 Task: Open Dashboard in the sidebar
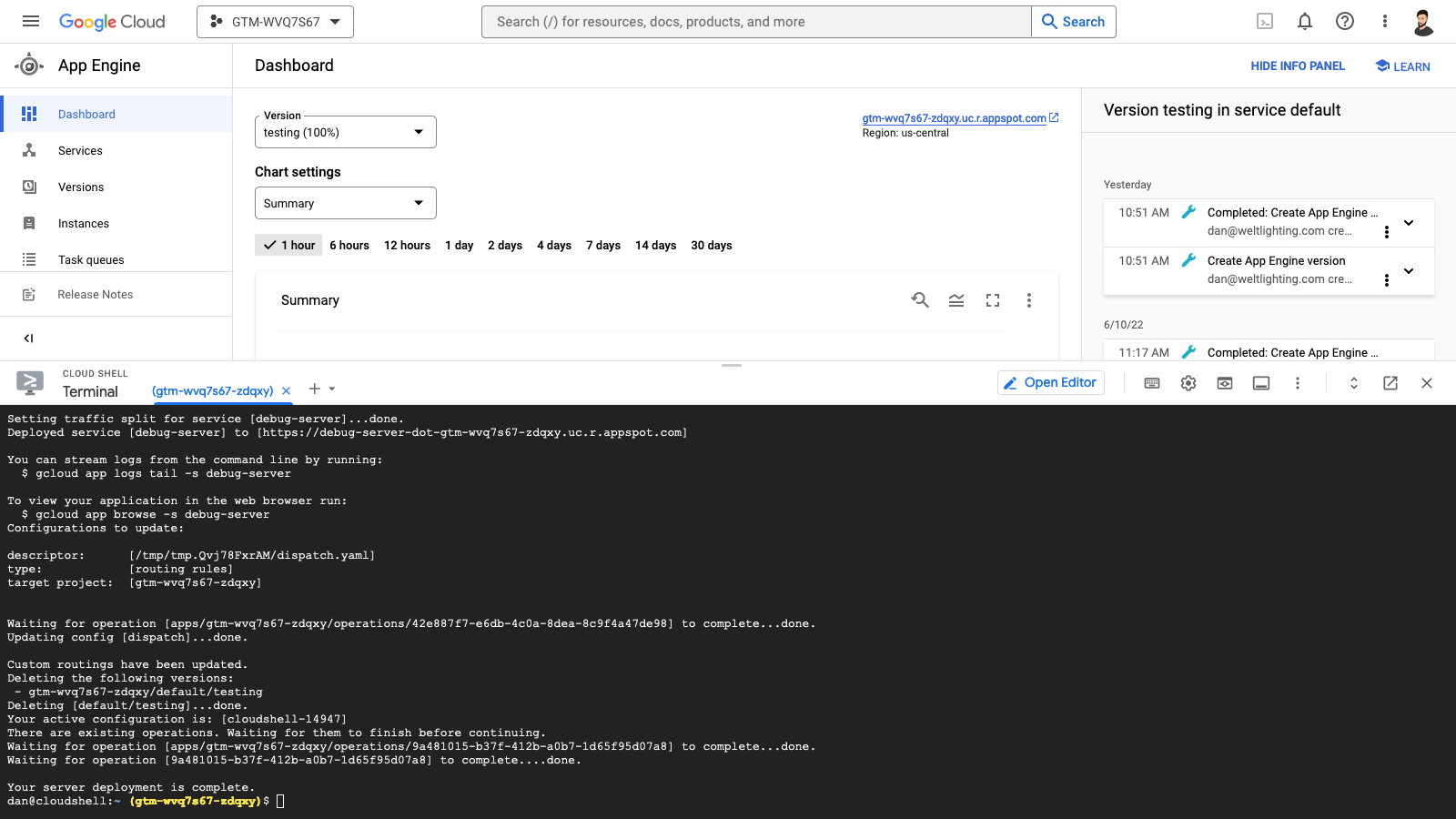point(116,114)
